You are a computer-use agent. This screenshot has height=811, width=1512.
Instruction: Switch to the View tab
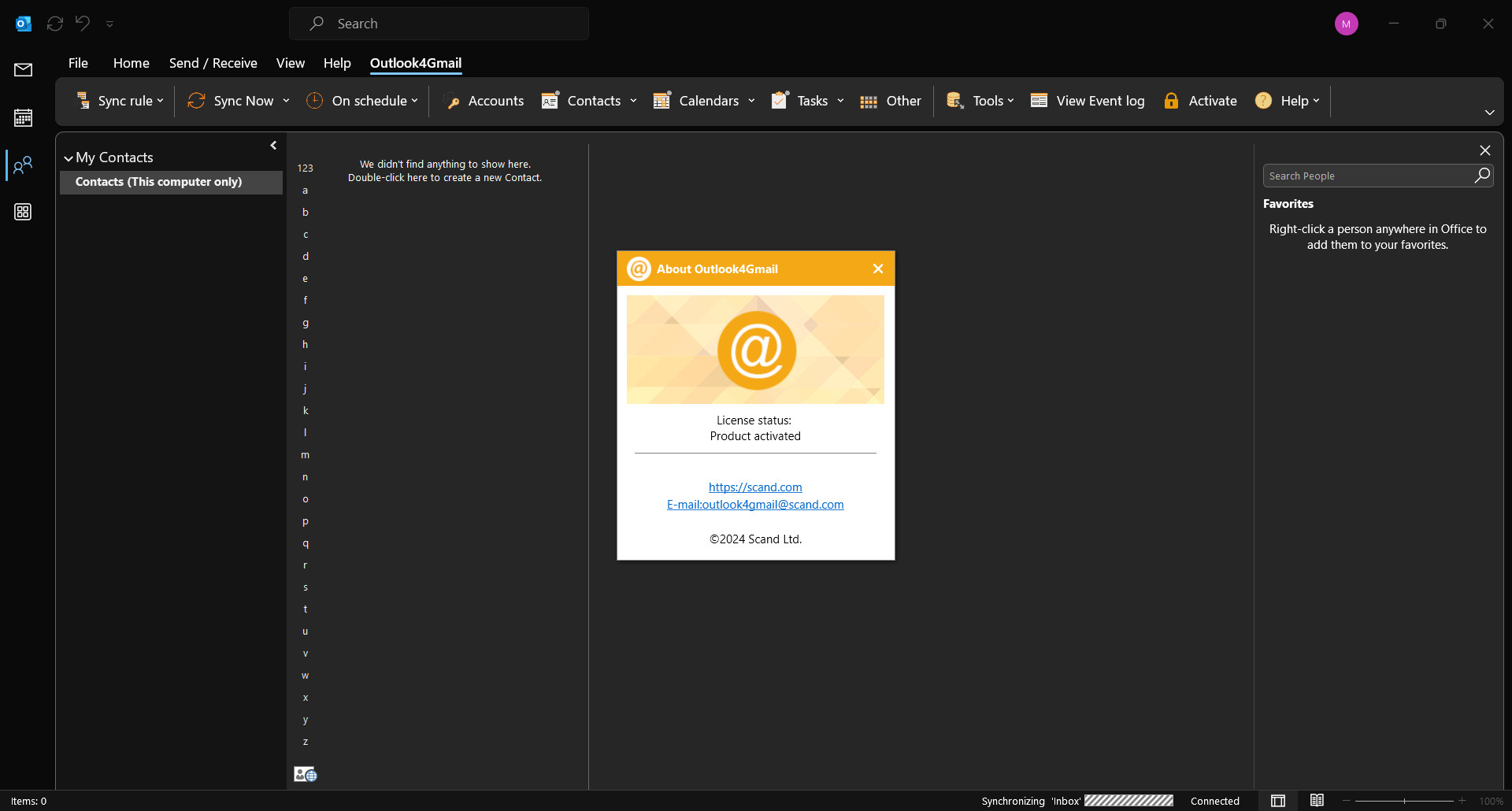click(x=290, y=63)
